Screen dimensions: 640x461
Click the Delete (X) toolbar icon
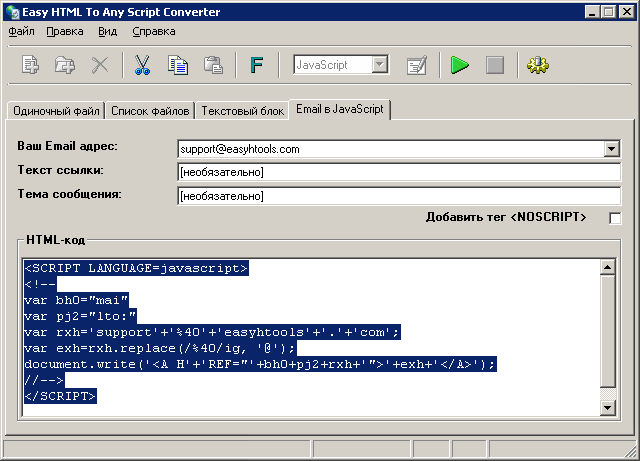[100, 65]
